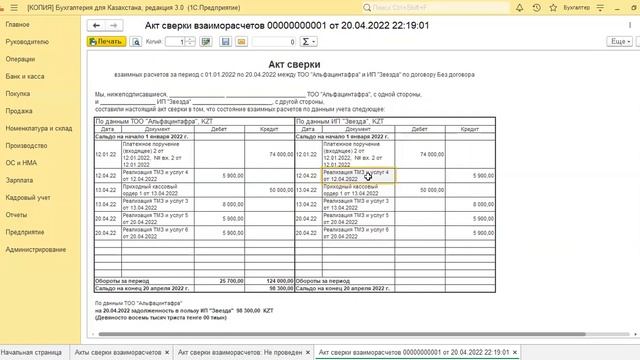This screenshot has width=640, height=360.
Task: Select the 8 000,00 debit cell on Альфацинтафра side
Action: pyautogui.click(x=220, y=204)
